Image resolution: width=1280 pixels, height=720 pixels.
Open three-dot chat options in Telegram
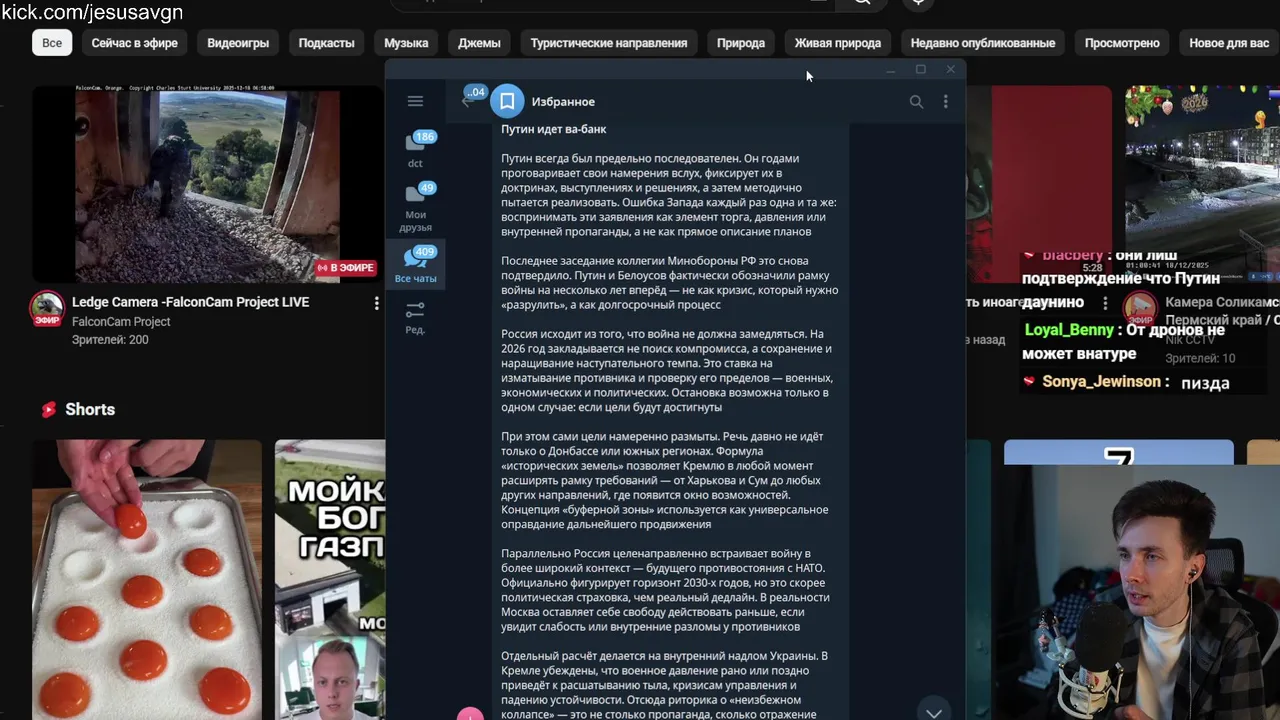(945, 101)
